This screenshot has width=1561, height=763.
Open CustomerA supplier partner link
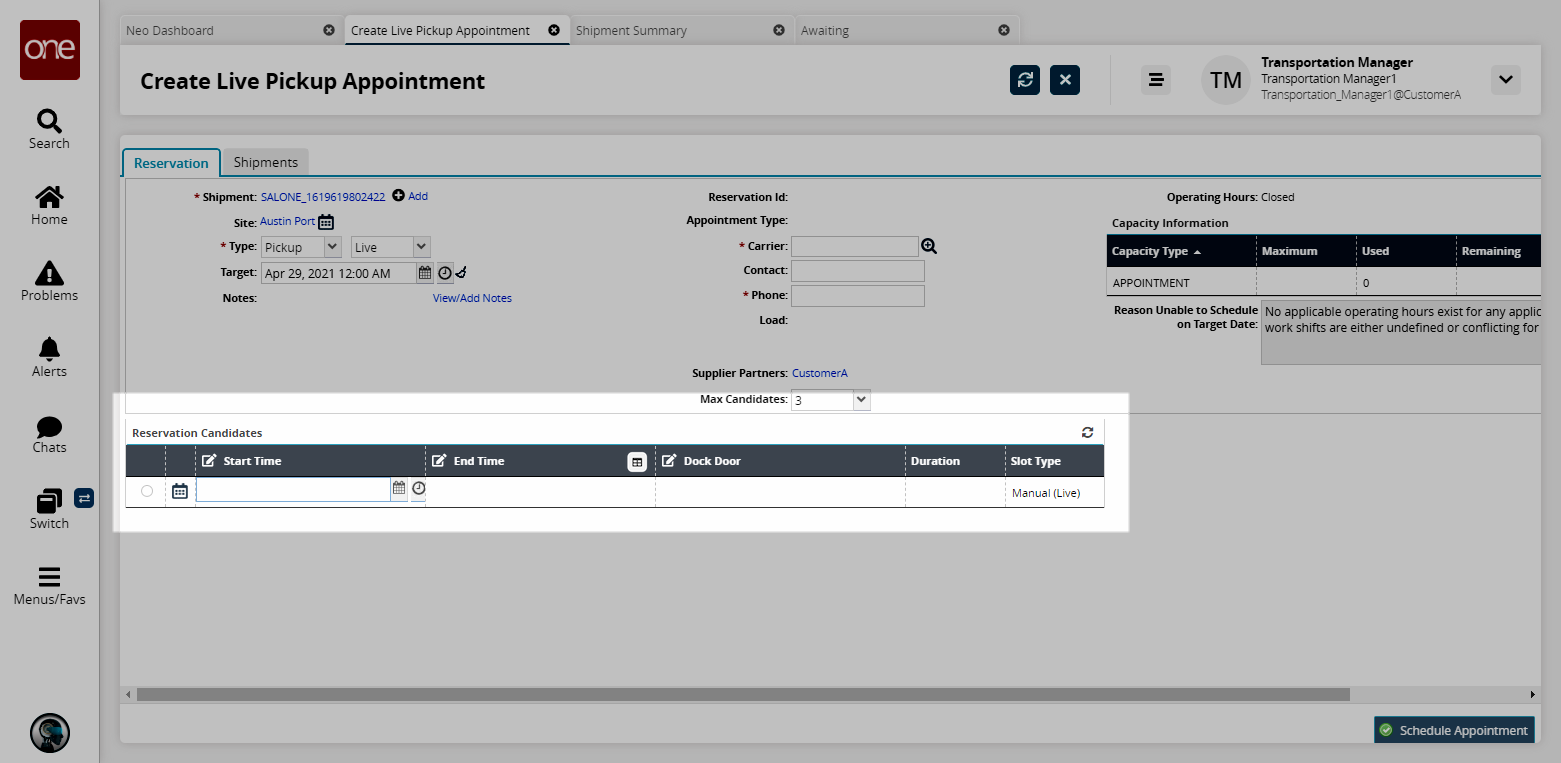(x=820, y=373)
